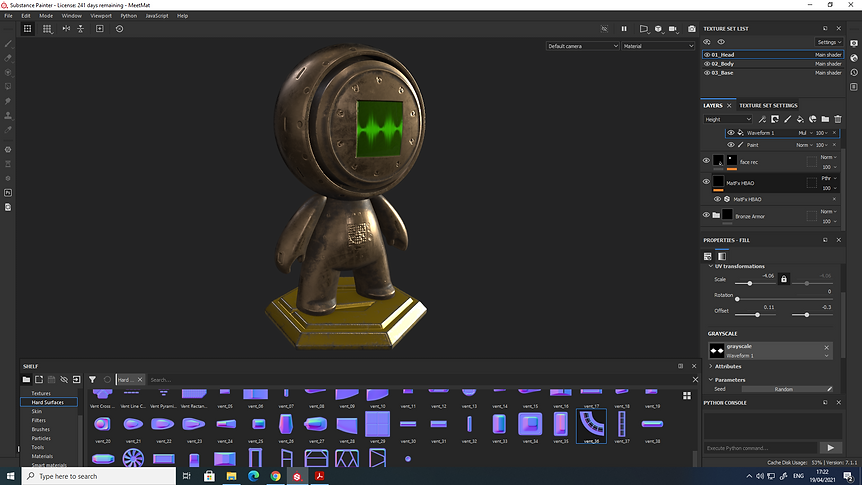
Task: Click the Shelf import resources icon
Action: click(76, 379)
